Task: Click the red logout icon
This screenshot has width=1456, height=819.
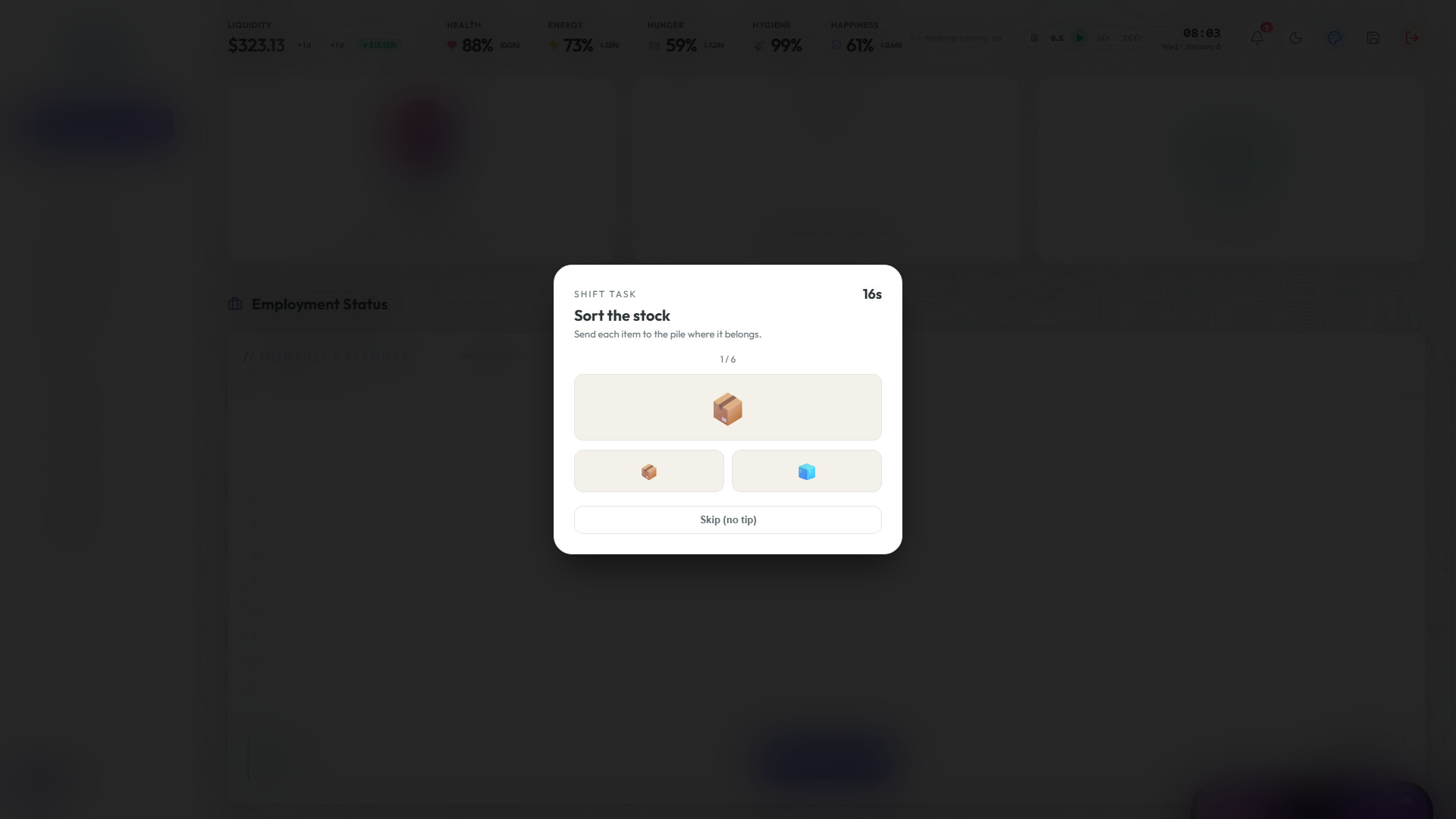Action: 1411,38
